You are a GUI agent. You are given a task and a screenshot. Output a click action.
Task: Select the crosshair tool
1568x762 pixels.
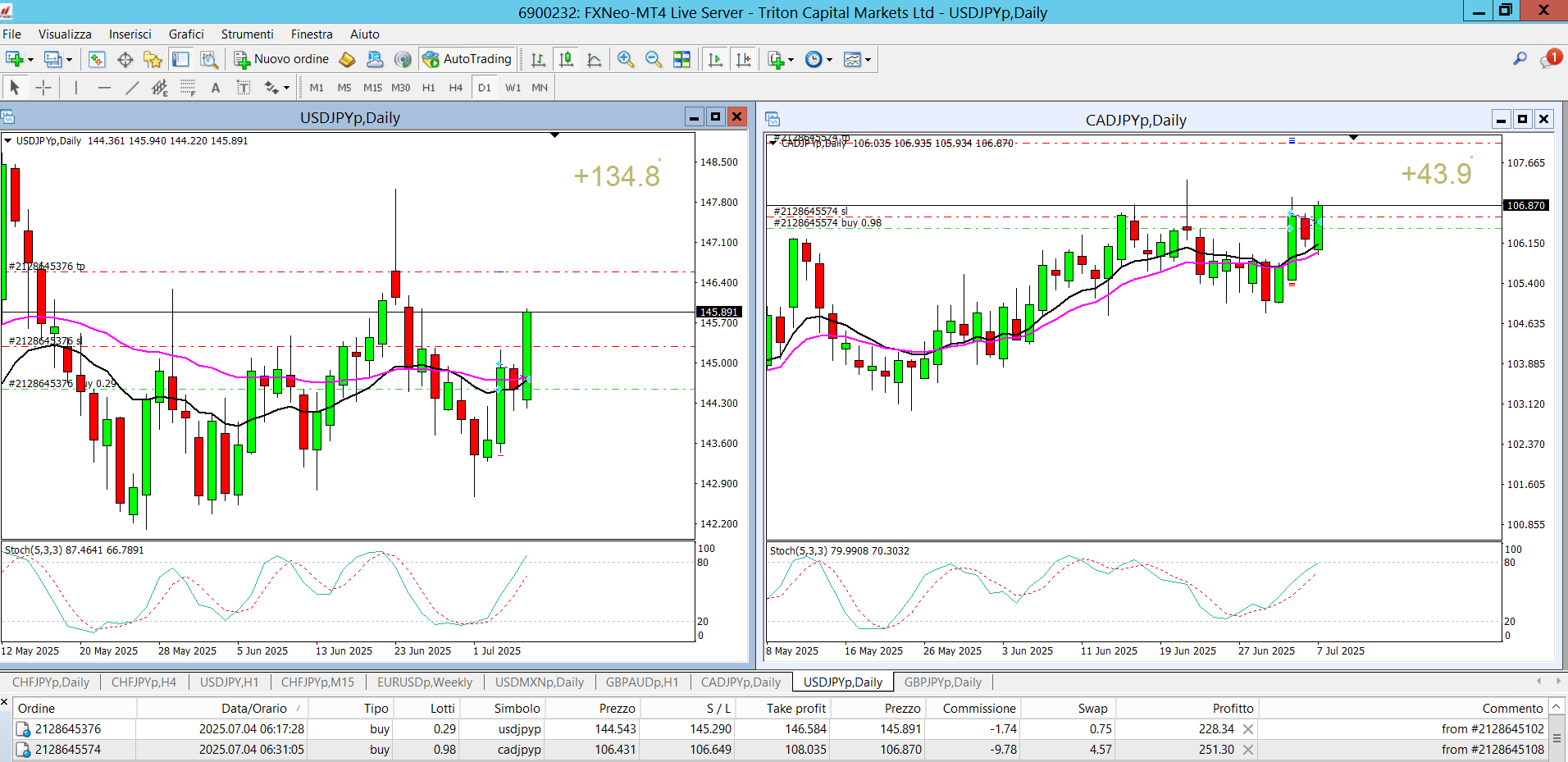[x=43, y=88]
